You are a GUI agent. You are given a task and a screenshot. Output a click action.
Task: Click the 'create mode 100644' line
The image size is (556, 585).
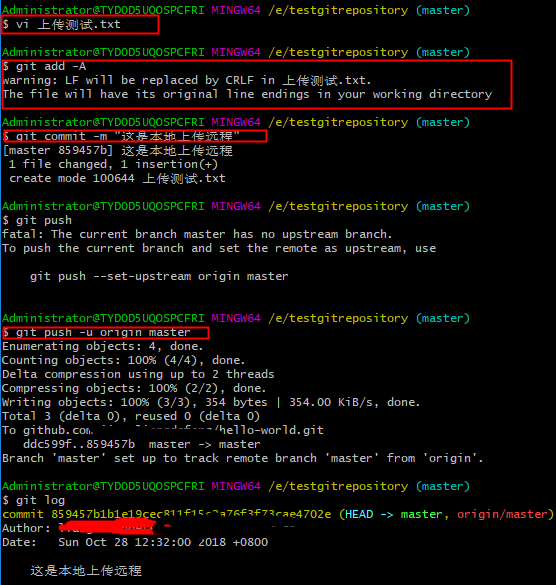coord(117,178)
